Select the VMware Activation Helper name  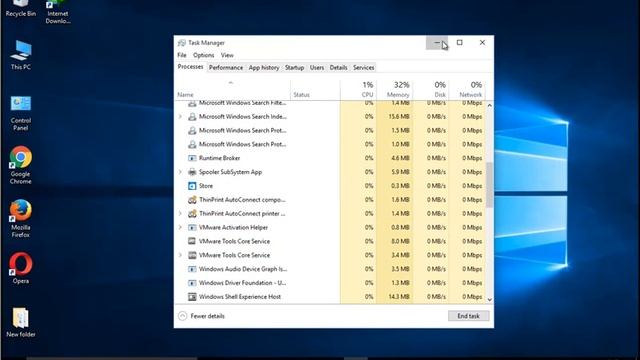click(233, 227)
